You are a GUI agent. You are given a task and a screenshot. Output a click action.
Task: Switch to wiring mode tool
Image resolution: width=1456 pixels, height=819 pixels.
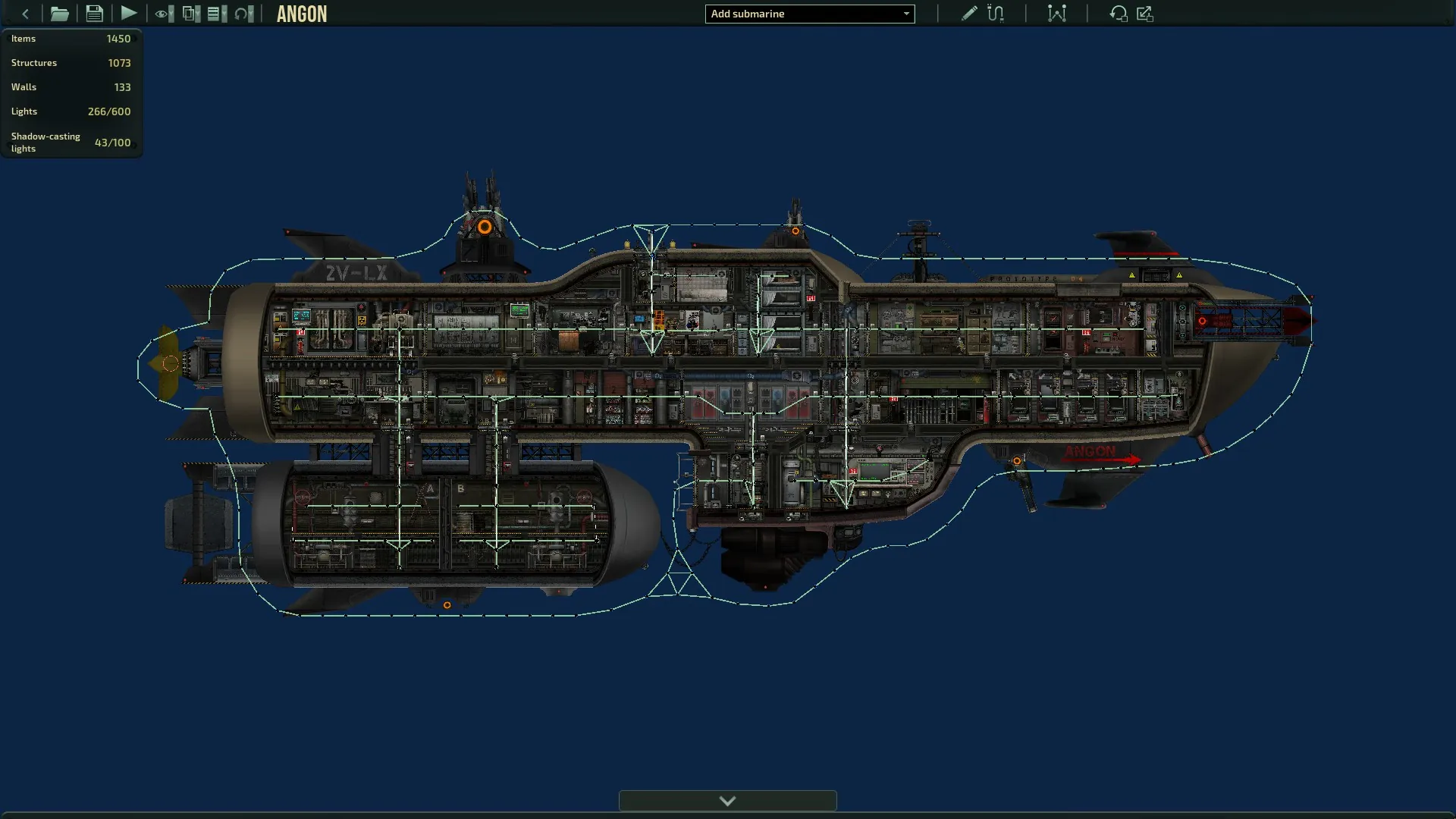pos(996,14)
